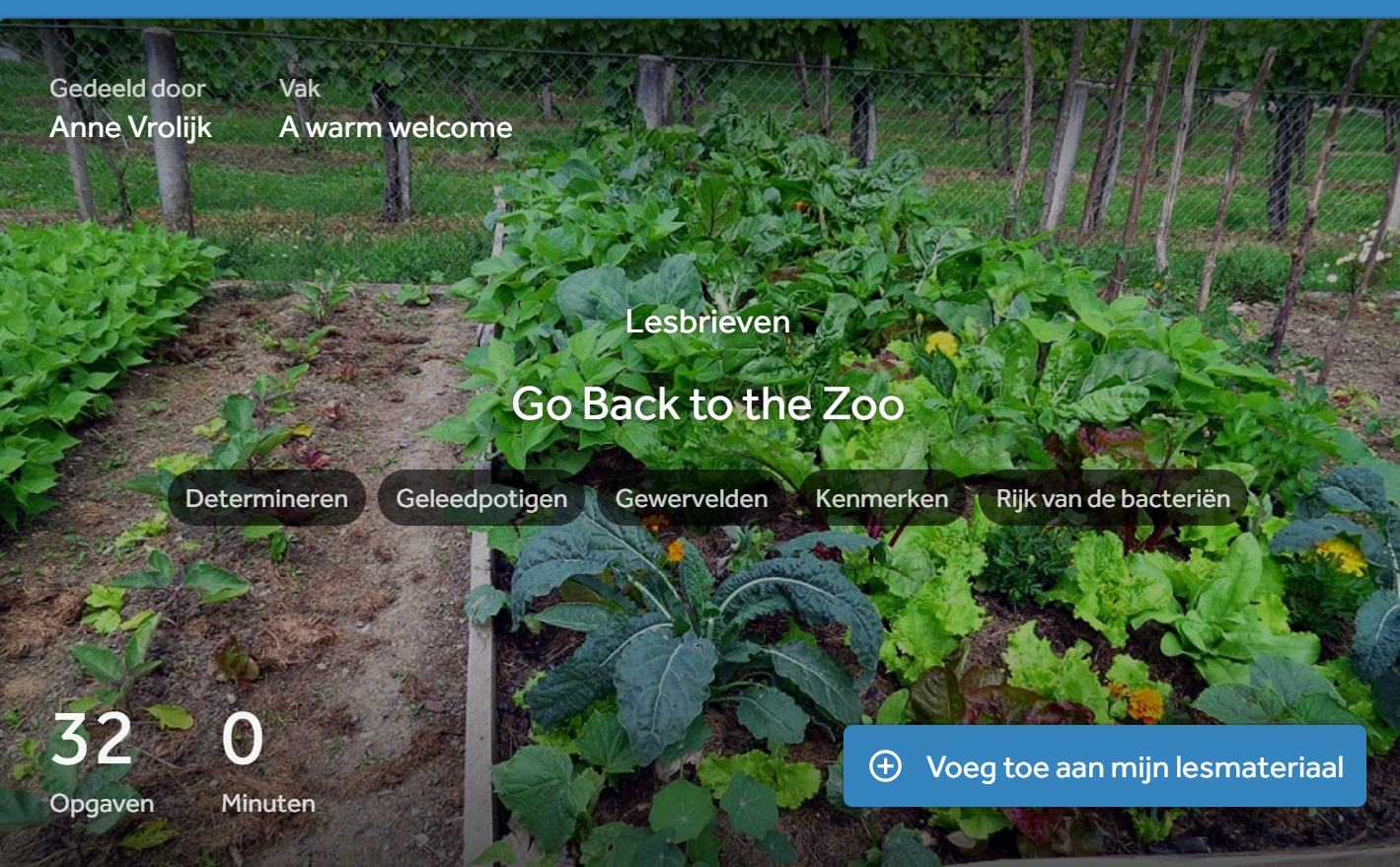The image size is (1400, 867).
Task: Select the Determineren tag
Action: [266, 498]
